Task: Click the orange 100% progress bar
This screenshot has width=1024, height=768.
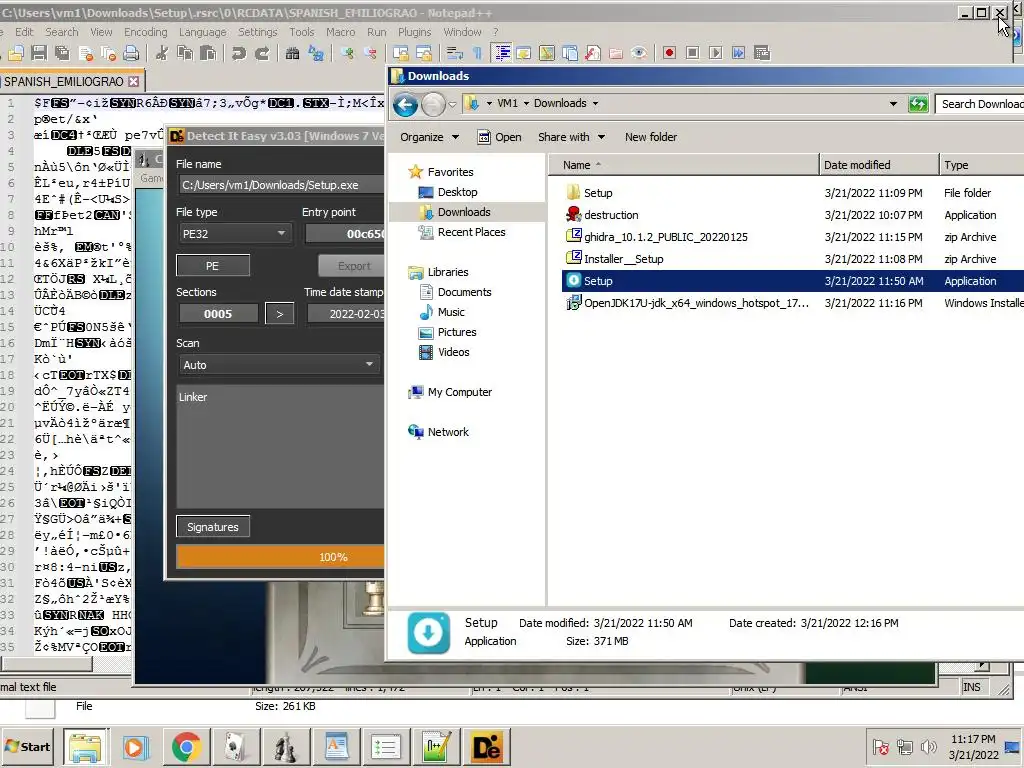Action: (x=281, y=557)
